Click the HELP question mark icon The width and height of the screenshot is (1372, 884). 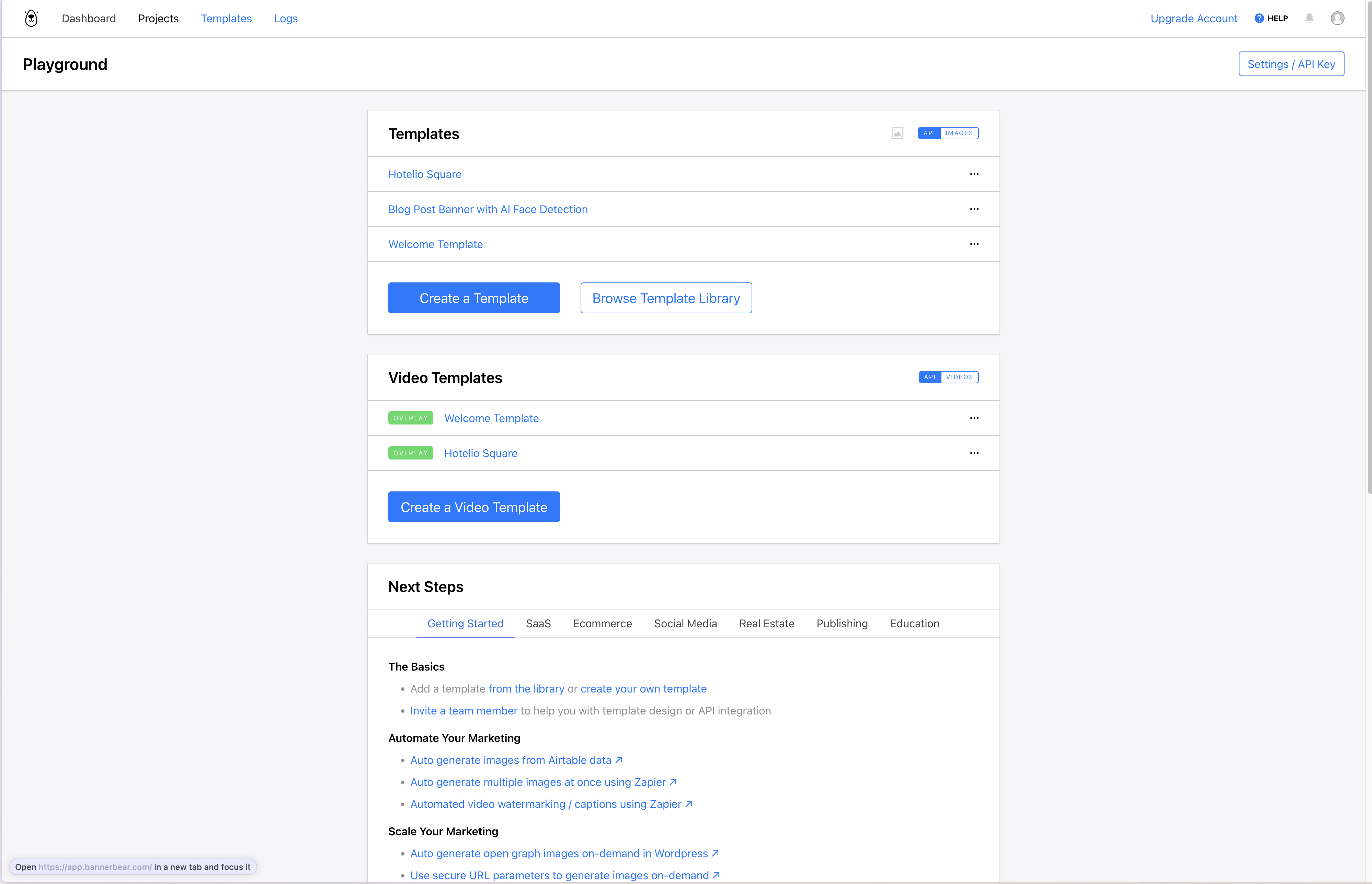1259,19
